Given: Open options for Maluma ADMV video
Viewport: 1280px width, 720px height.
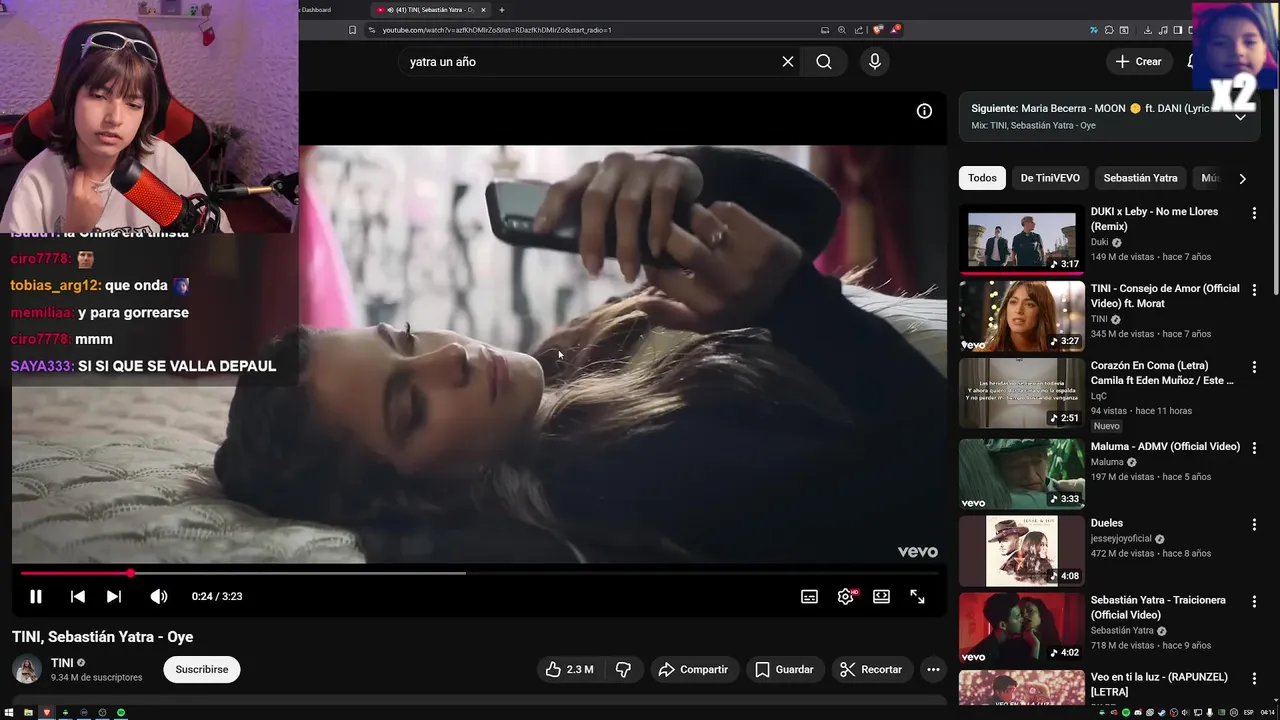Looking at the screenshot, I should tap(1254, 448).
